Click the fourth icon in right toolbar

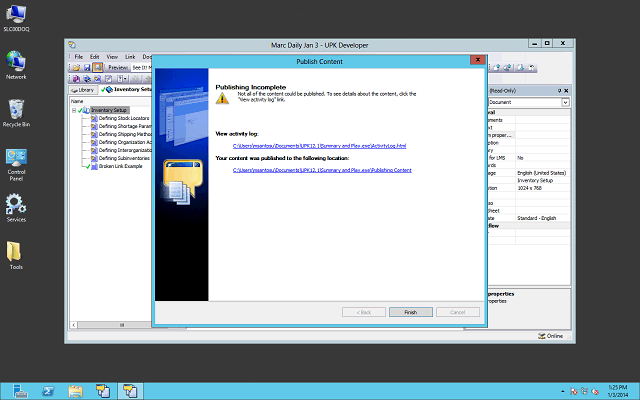(531, 68)
